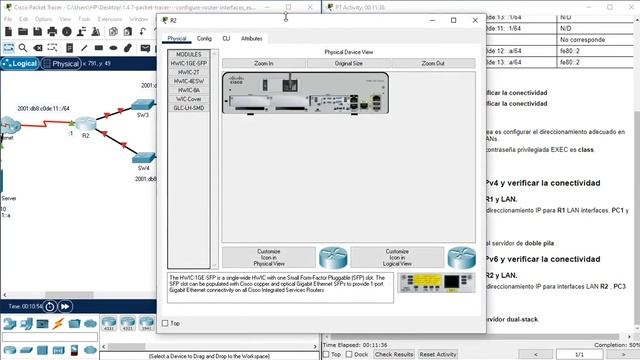
Task: Choose Routers subcategory icon
Action: click(10, 350)
